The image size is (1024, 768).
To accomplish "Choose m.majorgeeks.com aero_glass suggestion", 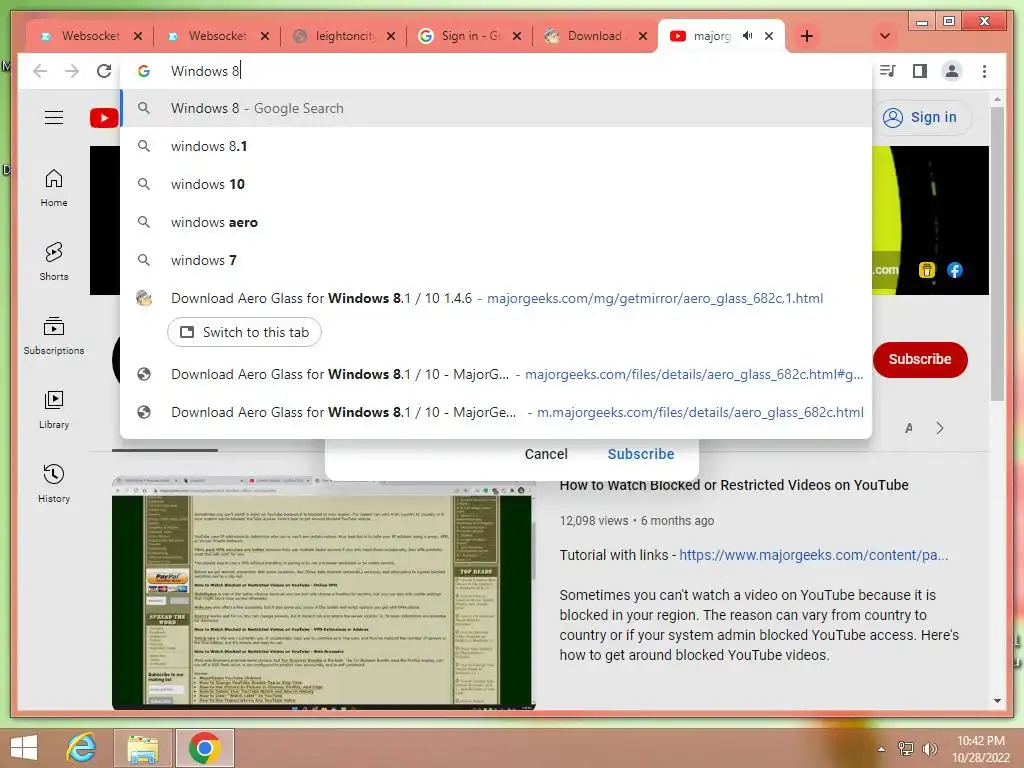I will (x=496, y=412).
